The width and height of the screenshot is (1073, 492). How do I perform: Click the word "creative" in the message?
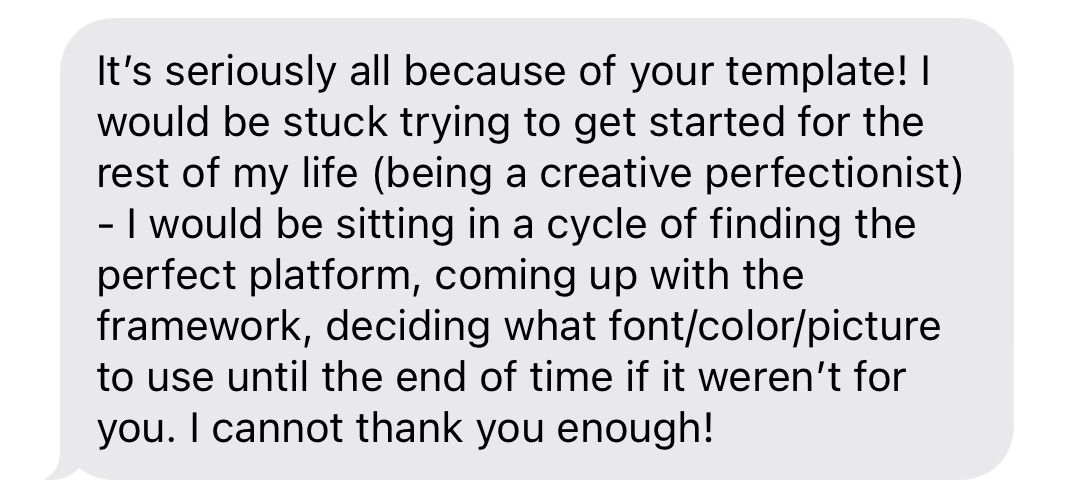[x=615, y=174]
